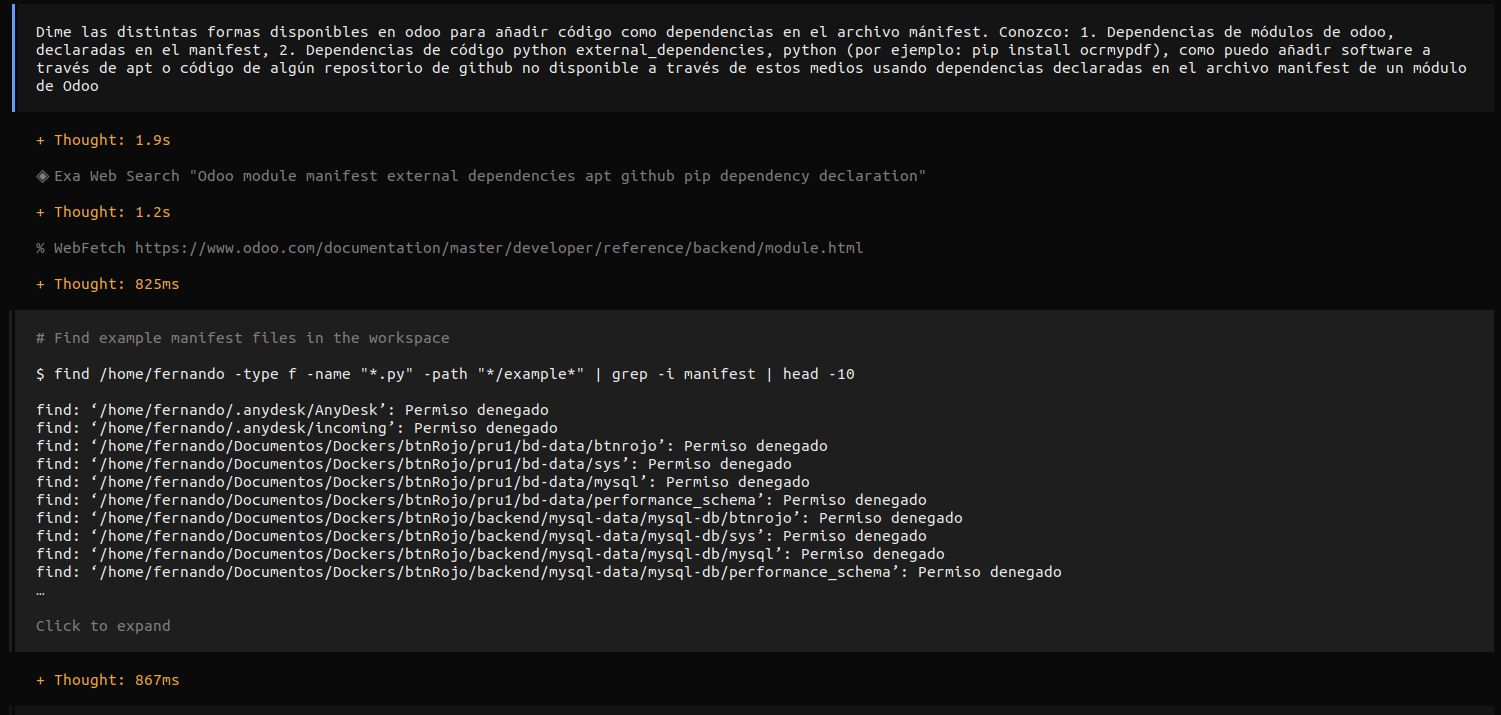Select the 'mysql-data/mysql-db/sys' error line

pyautogui.click(x=481, y=536)
